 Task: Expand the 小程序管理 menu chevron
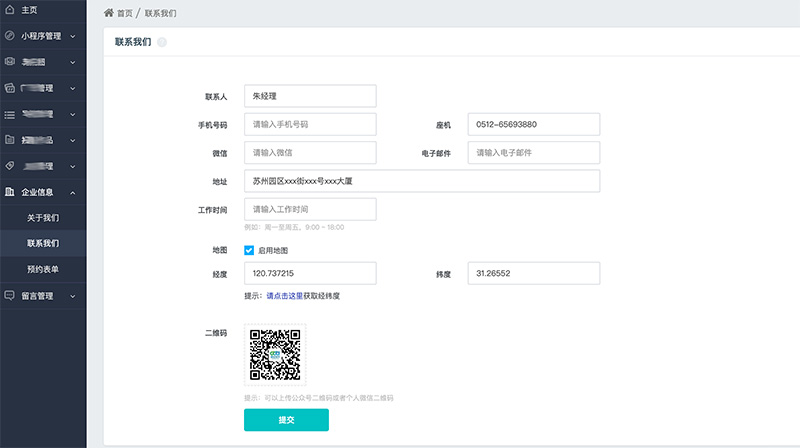click(73, 36)
